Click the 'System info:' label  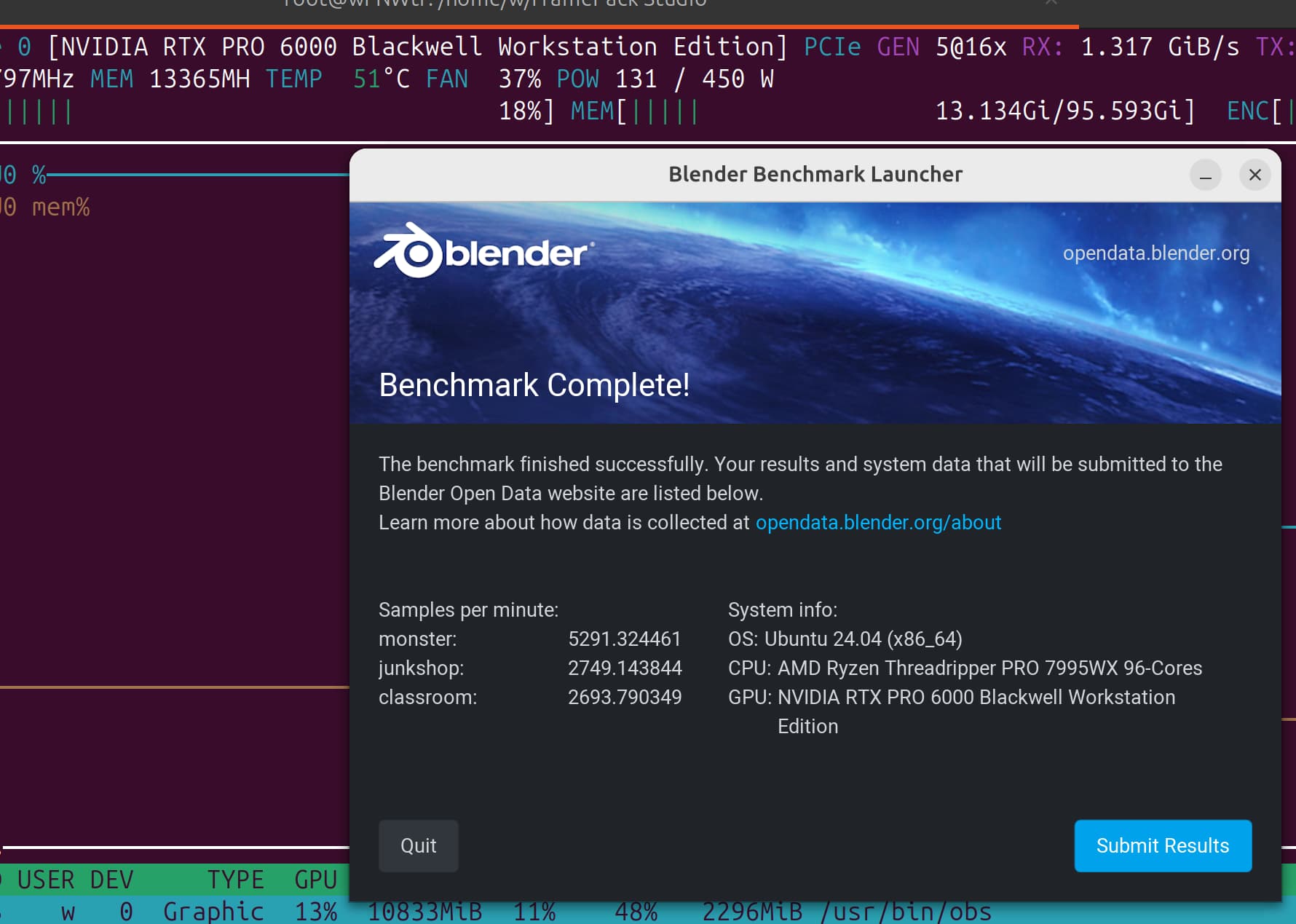[783, 609]
